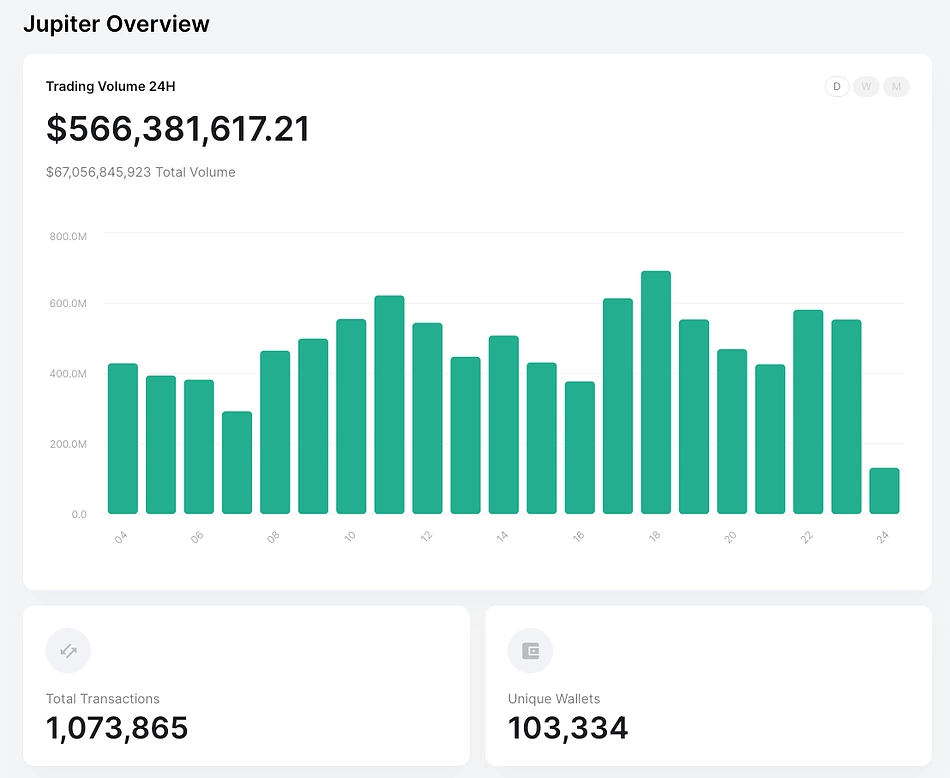The height and width of the screenshot is (778, 950).
Task: Select the volume bar for day 16
Action: coord(580,448)
